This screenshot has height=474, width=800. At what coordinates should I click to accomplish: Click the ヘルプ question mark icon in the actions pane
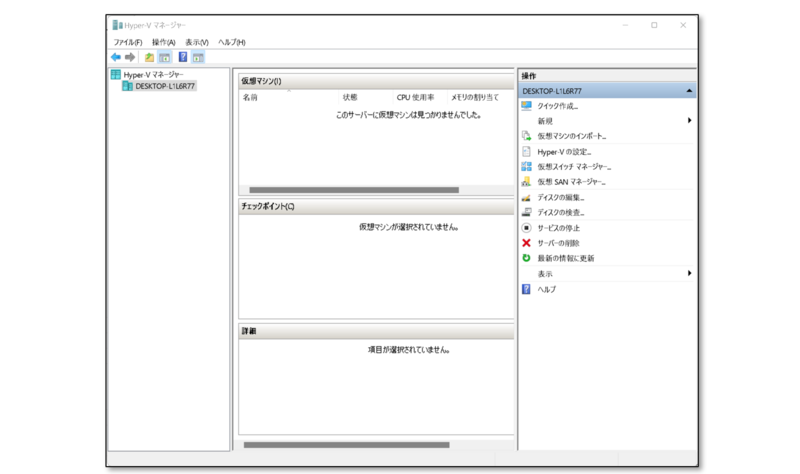[527, 289]
